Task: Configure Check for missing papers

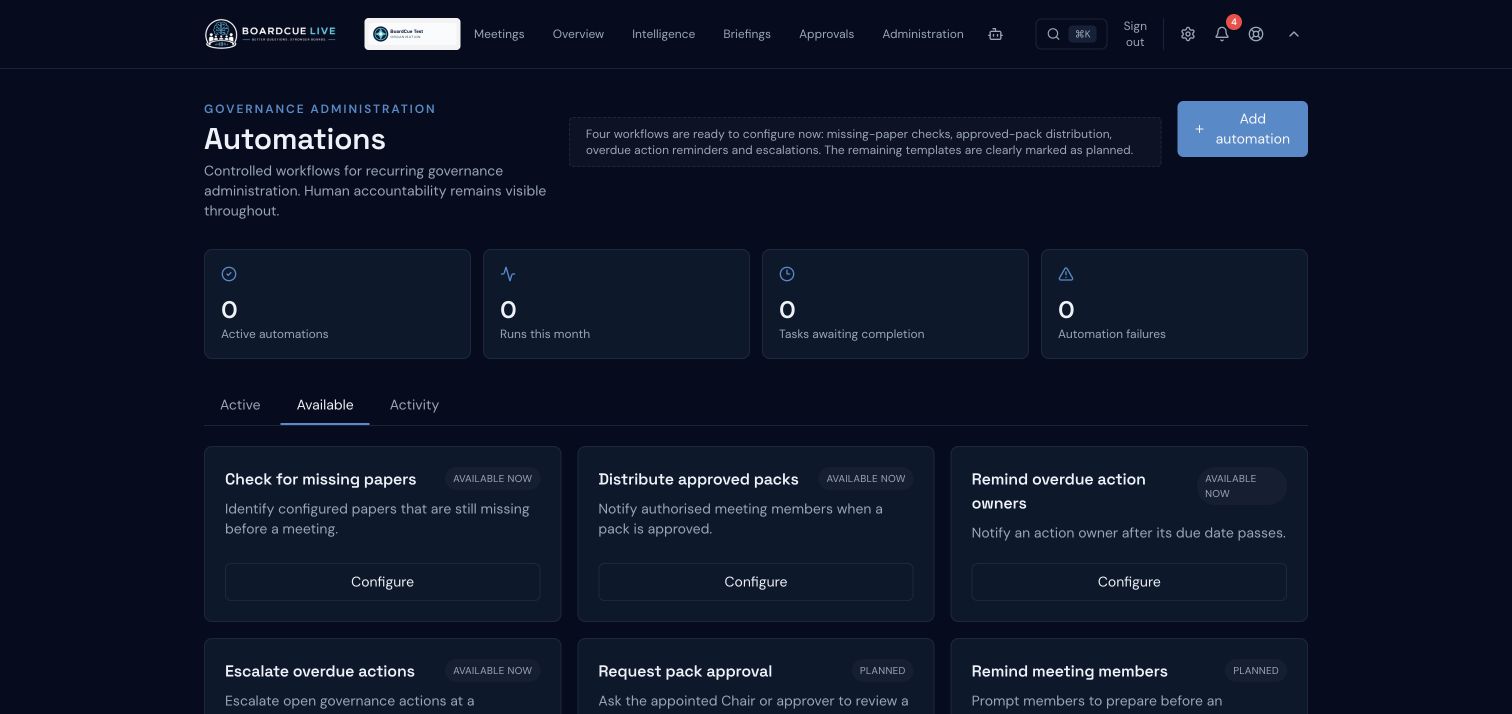Action: click(382, 582)
